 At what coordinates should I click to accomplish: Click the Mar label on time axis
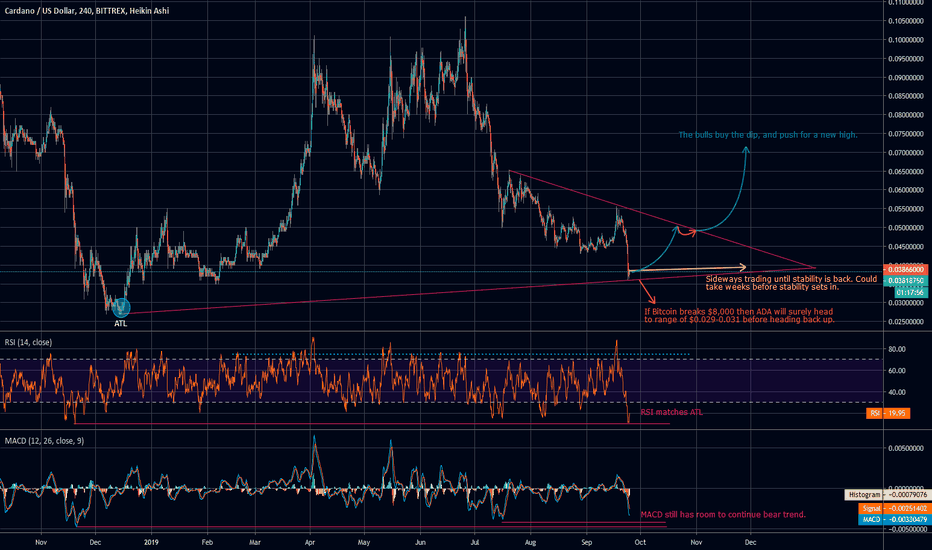(254, 542)
